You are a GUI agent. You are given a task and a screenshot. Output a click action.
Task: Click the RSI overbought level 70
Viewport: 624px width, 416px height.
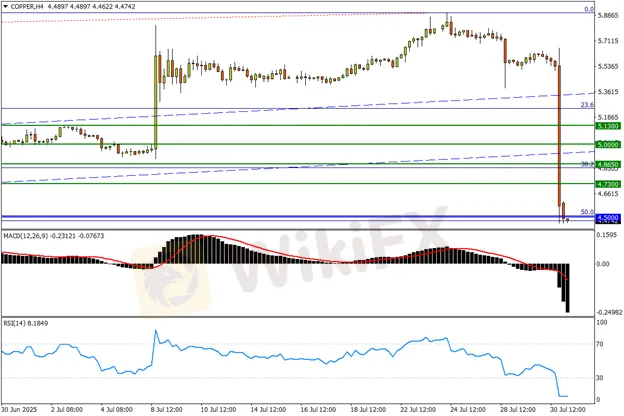click(599, 344)
